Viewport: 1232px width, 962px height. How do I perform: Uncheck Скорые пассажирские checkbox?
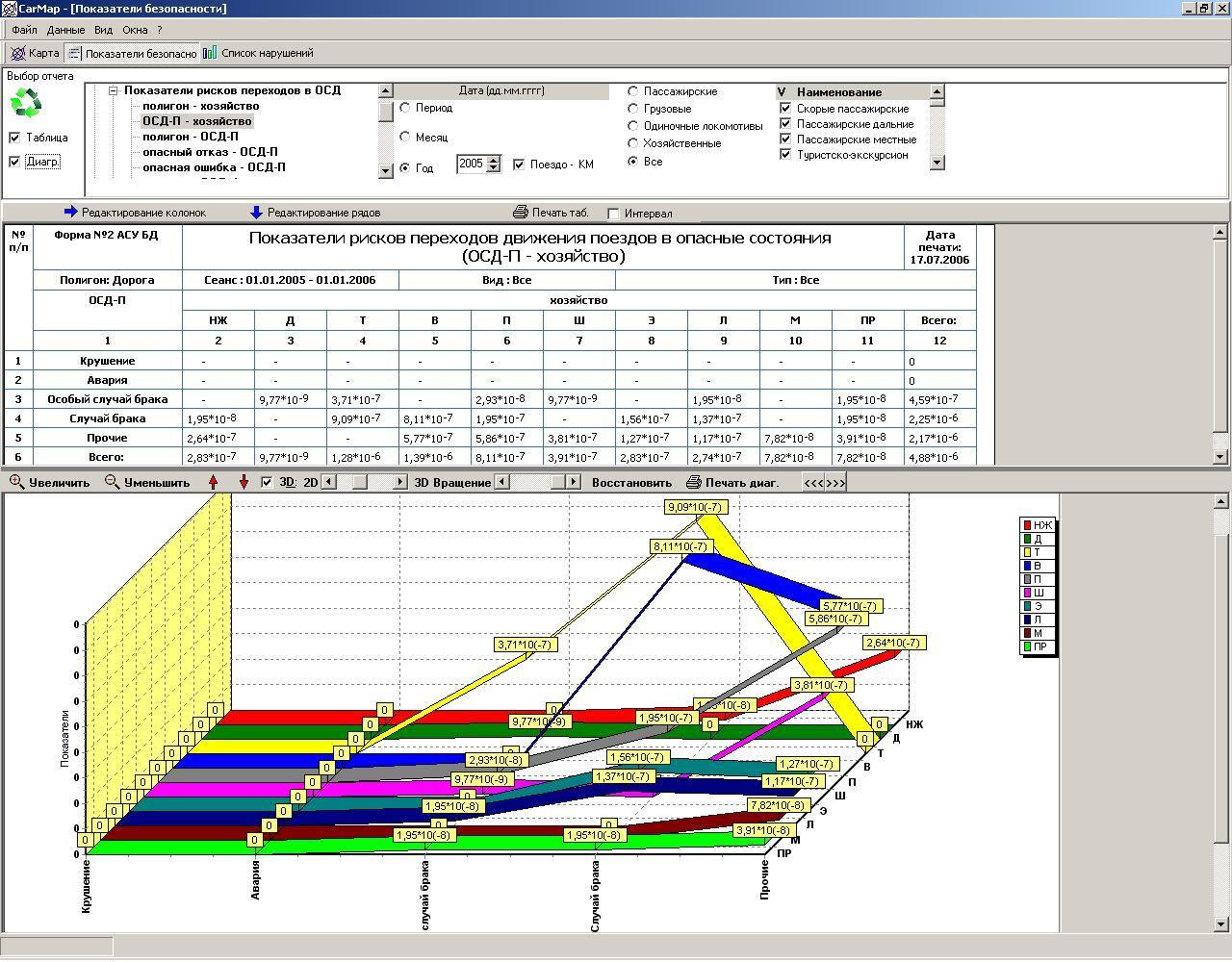pyautogui.click(x=785, y=109)
